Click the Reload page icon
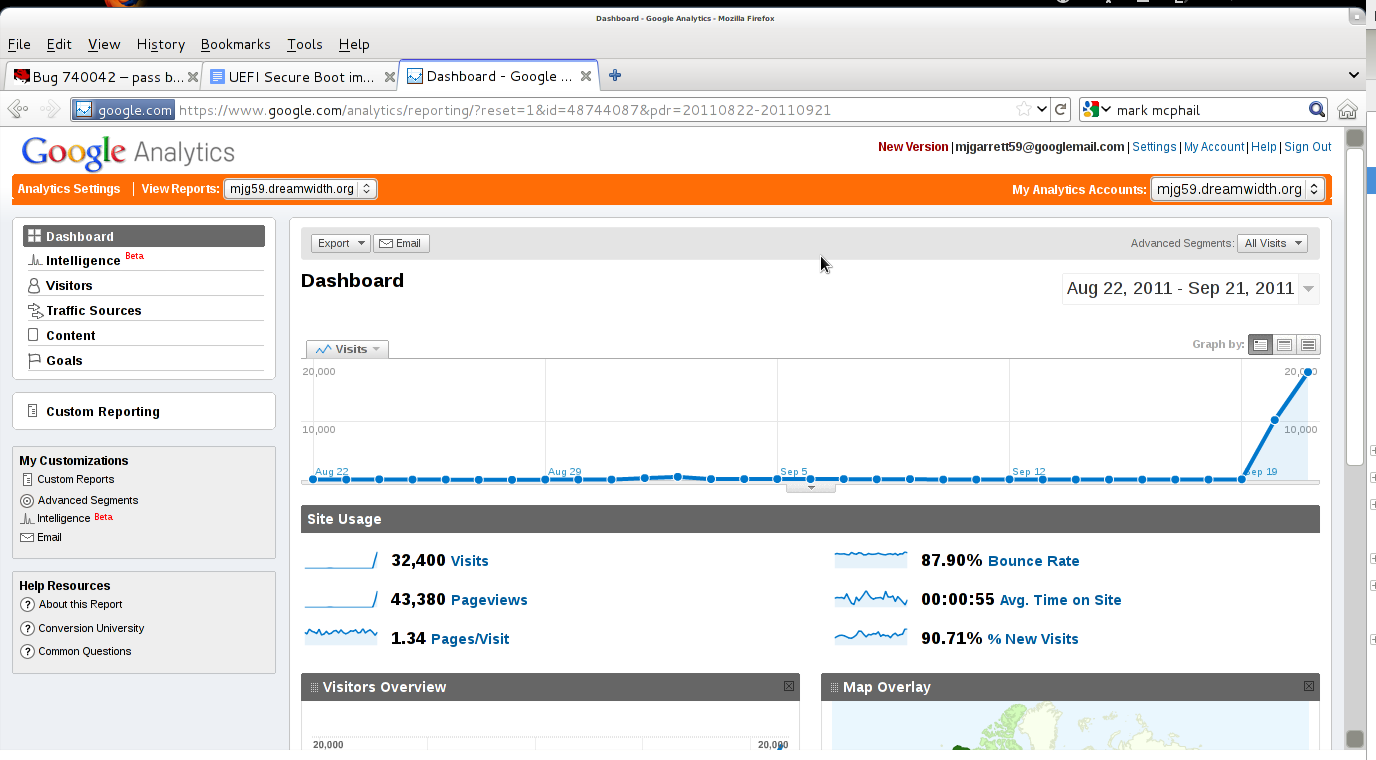Image resolution: width=1376 pixels, height=760 pixels. pos(1061,110)
